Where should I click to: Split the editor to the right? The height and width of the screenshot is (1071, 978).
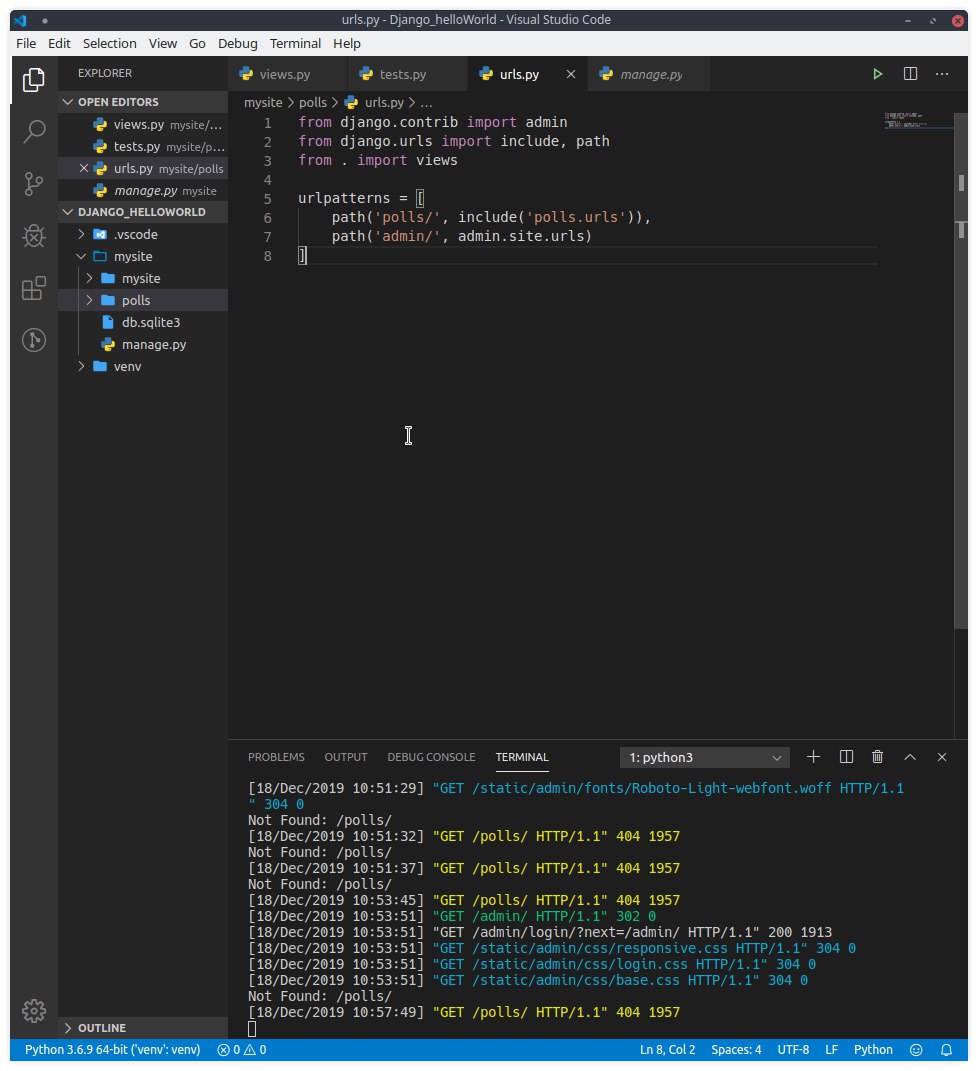(x=910, y=74)
